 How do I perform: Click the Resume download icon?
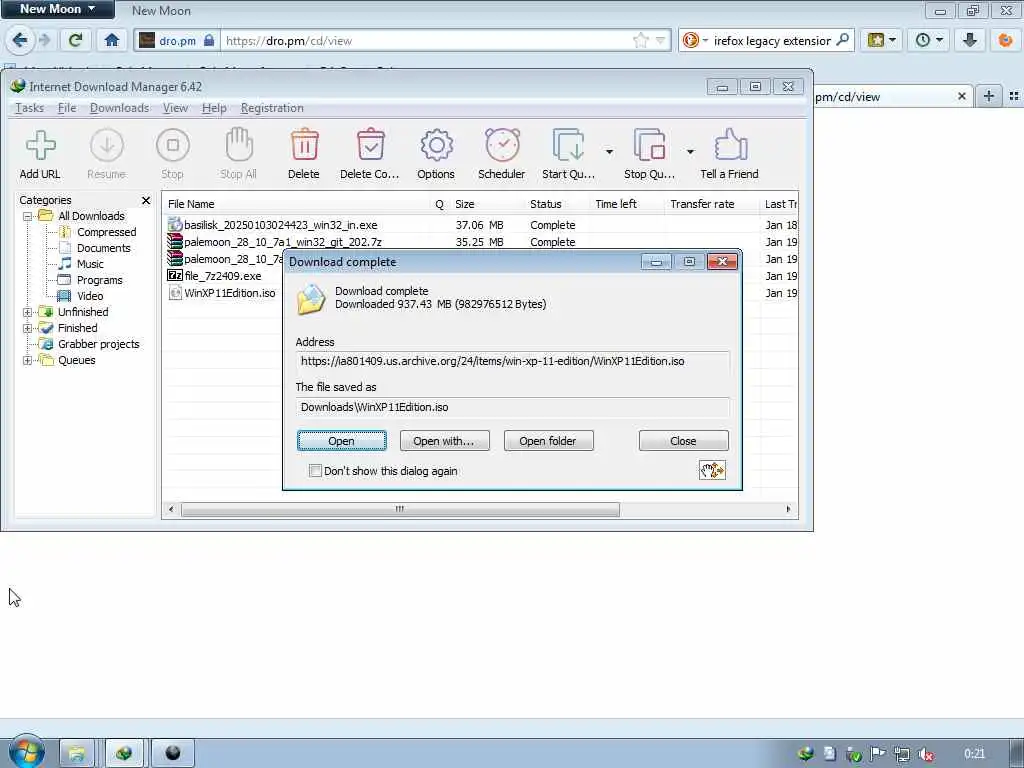pyautogui.click(x=106, y=145)
